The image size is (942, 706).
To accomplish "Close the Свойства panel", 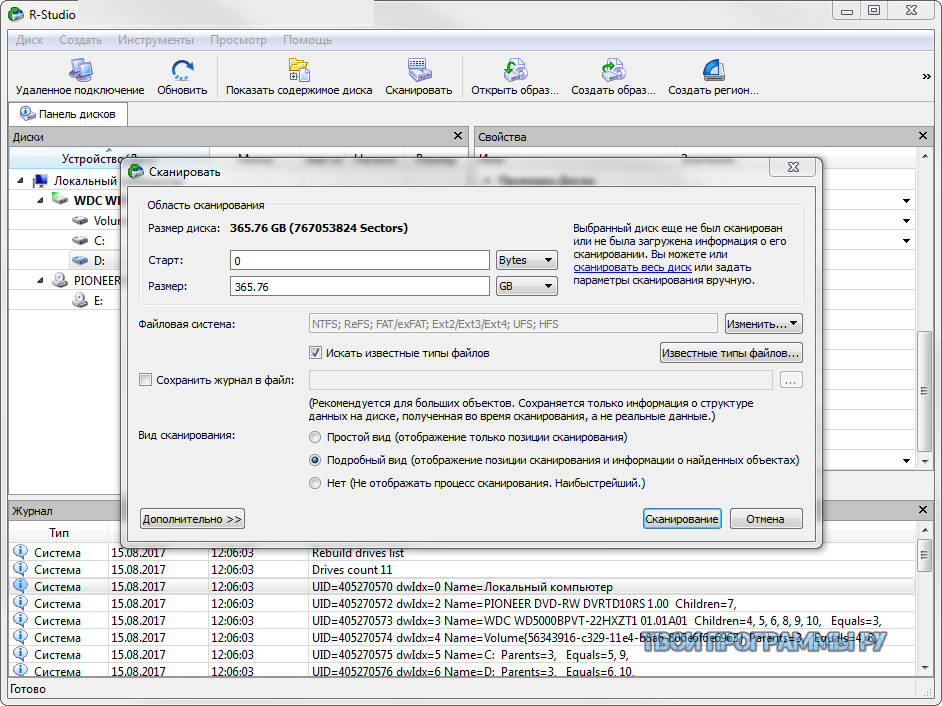I will pos(923,136).
